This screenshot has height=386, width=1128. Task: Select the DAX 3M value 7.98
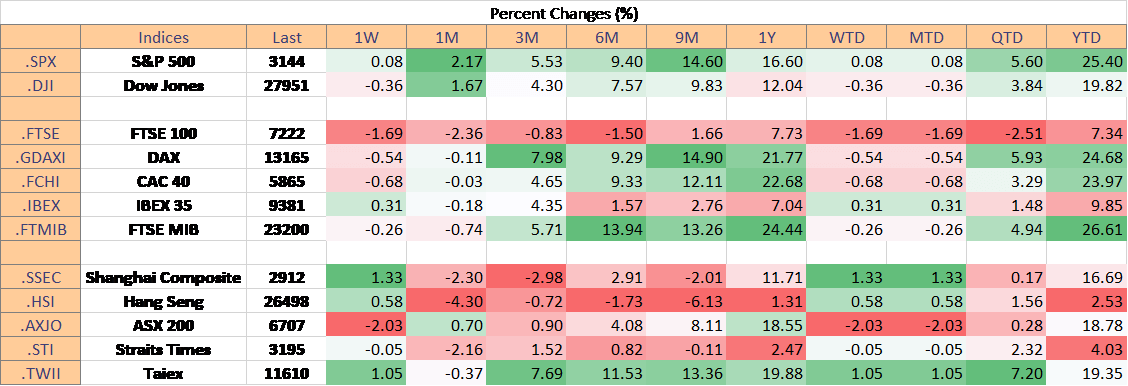point(527,157)
